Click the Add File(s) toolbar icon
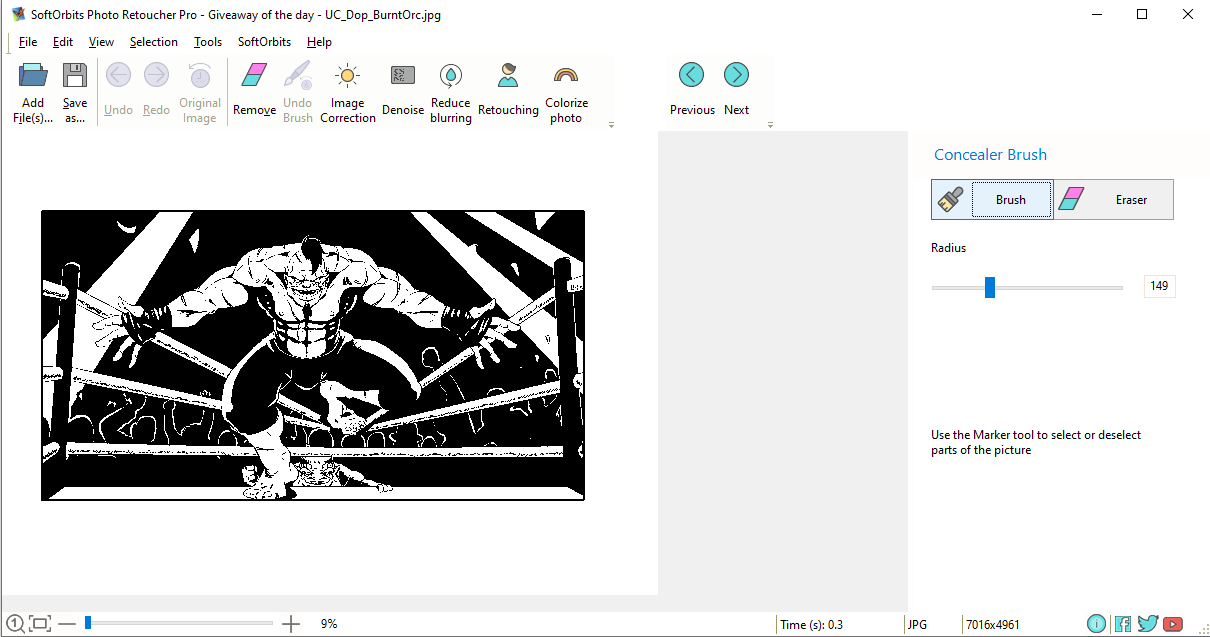The image size is (1210, 637). click(33, 76)
